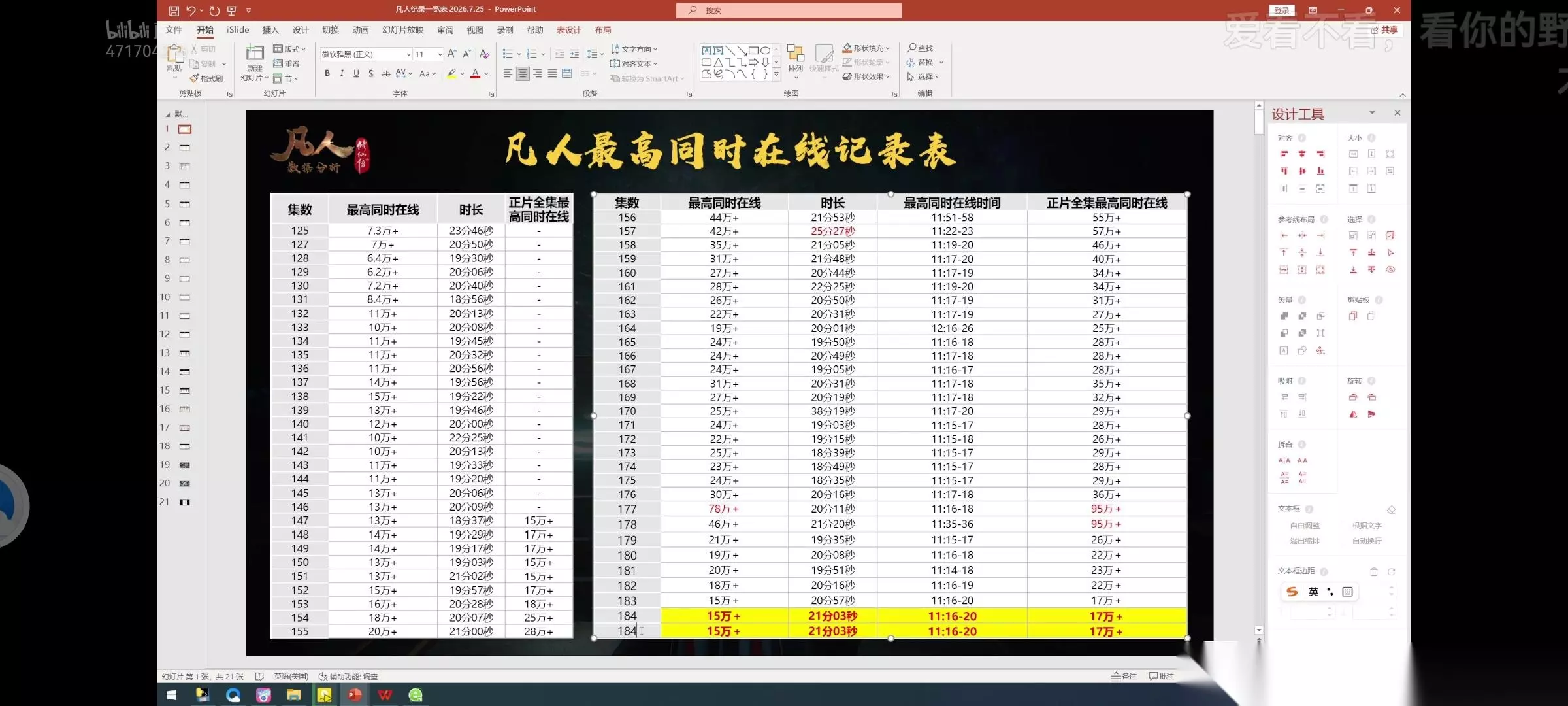This screenshot has height=706, width=1568.
Task: Click the Find (查找) icon
Action: [912, 48]
